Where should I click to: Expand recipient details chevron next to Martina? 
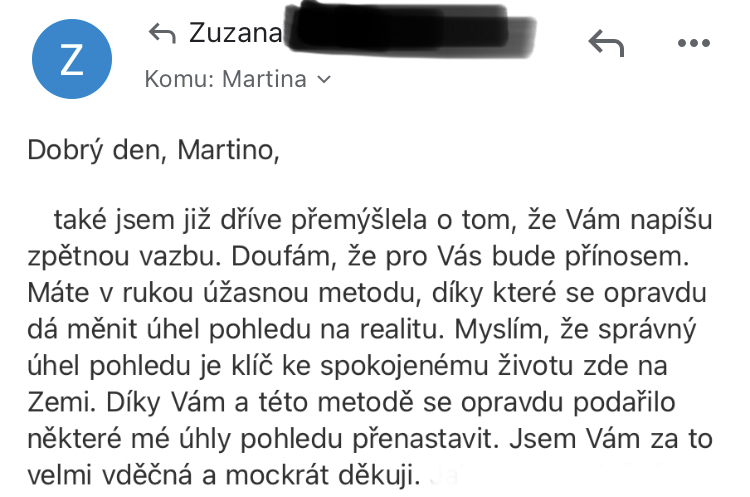click(324, 79)
